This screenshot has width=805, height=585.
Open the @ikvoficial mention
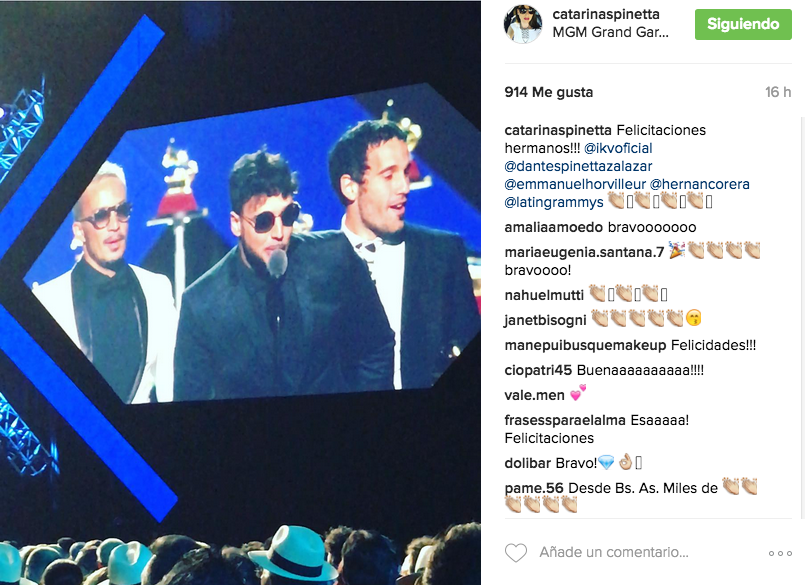coord(618,148)
